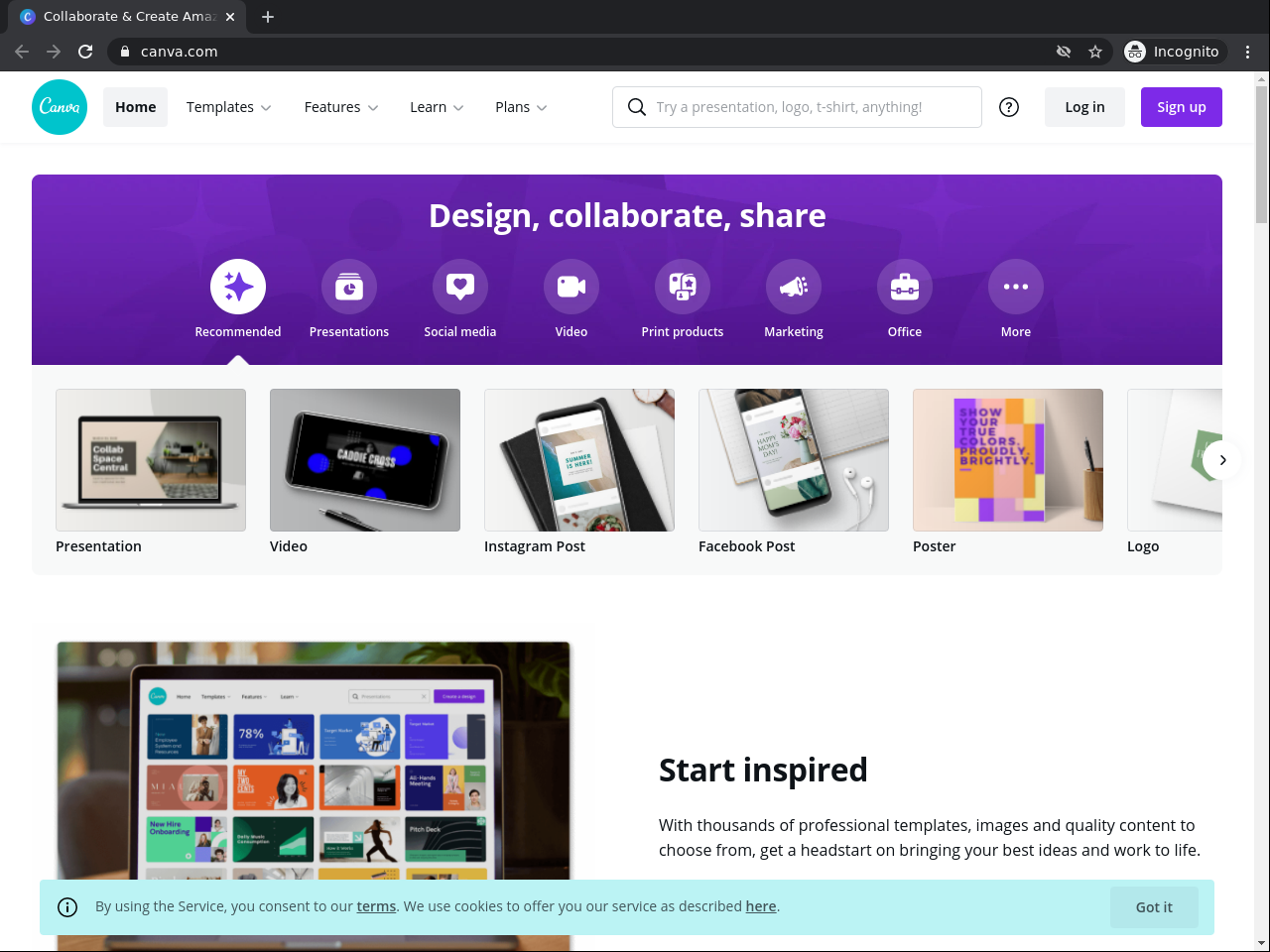1270x952 pixels.
Task: Click the search magnifier icon
Action: point(637,107)
